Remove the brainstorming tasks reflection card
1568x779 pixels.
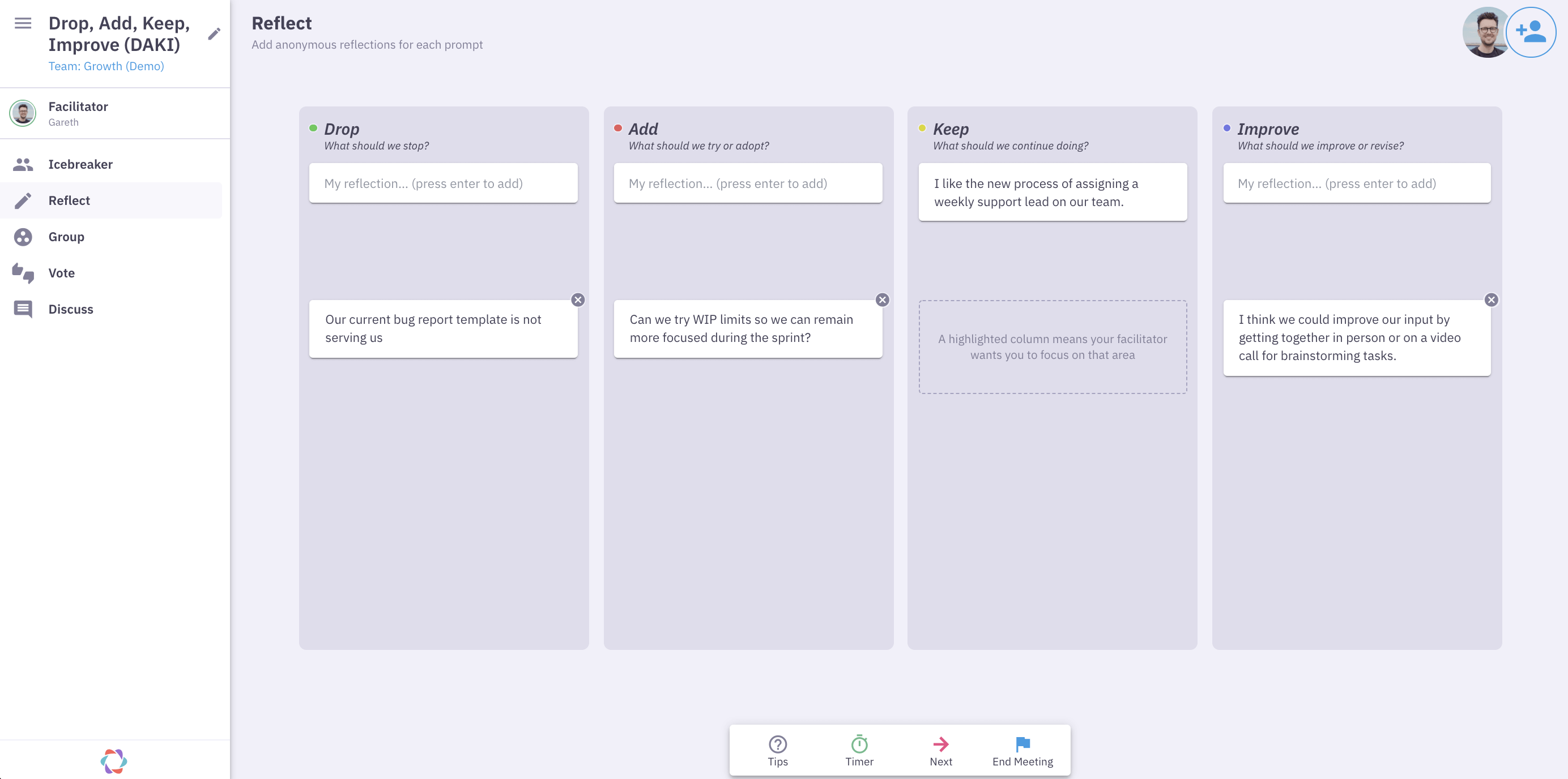point(1491,300)
